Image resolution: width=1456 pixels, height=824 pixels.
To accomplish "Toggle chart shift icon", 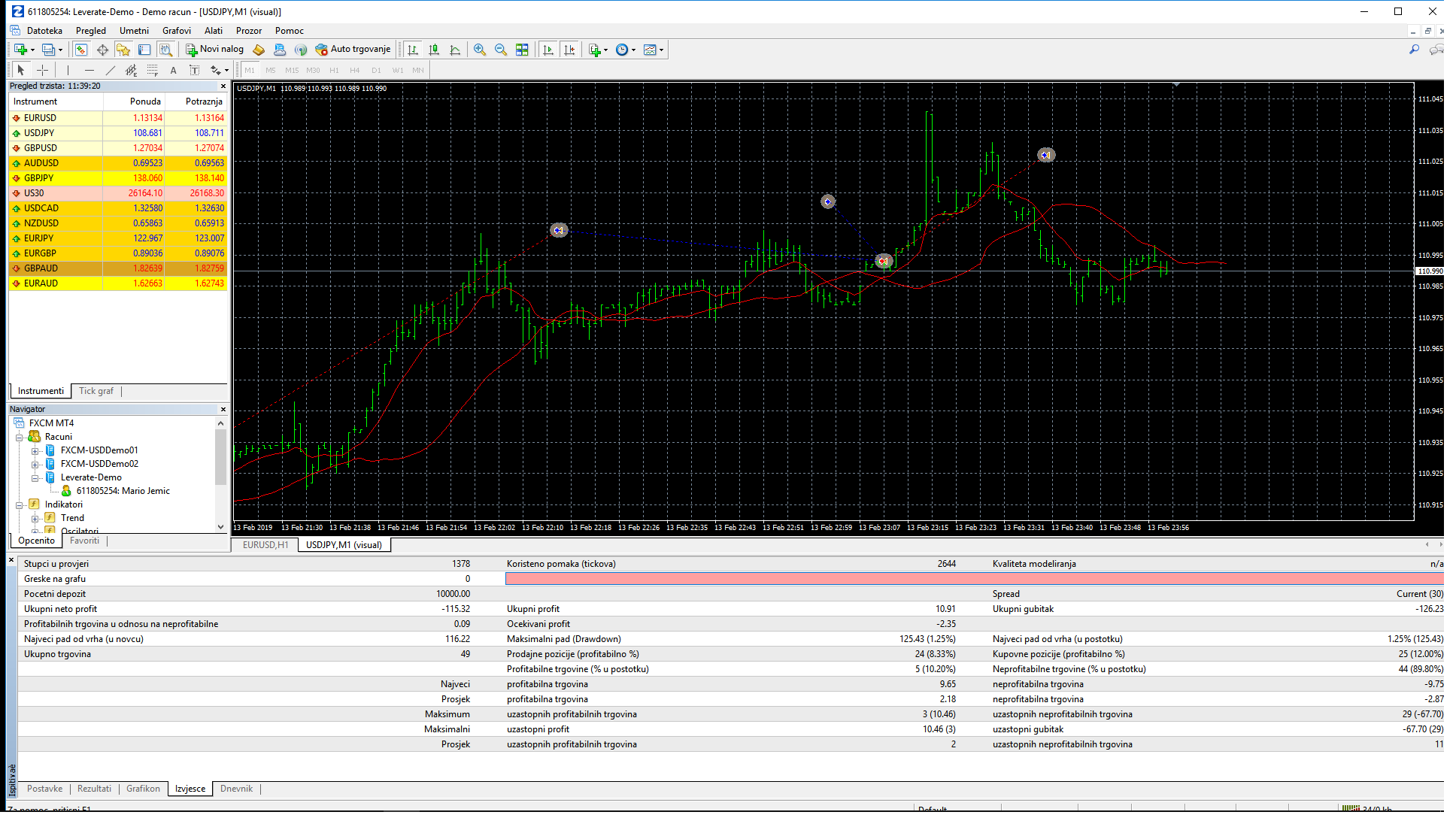I will click(569, 50).
